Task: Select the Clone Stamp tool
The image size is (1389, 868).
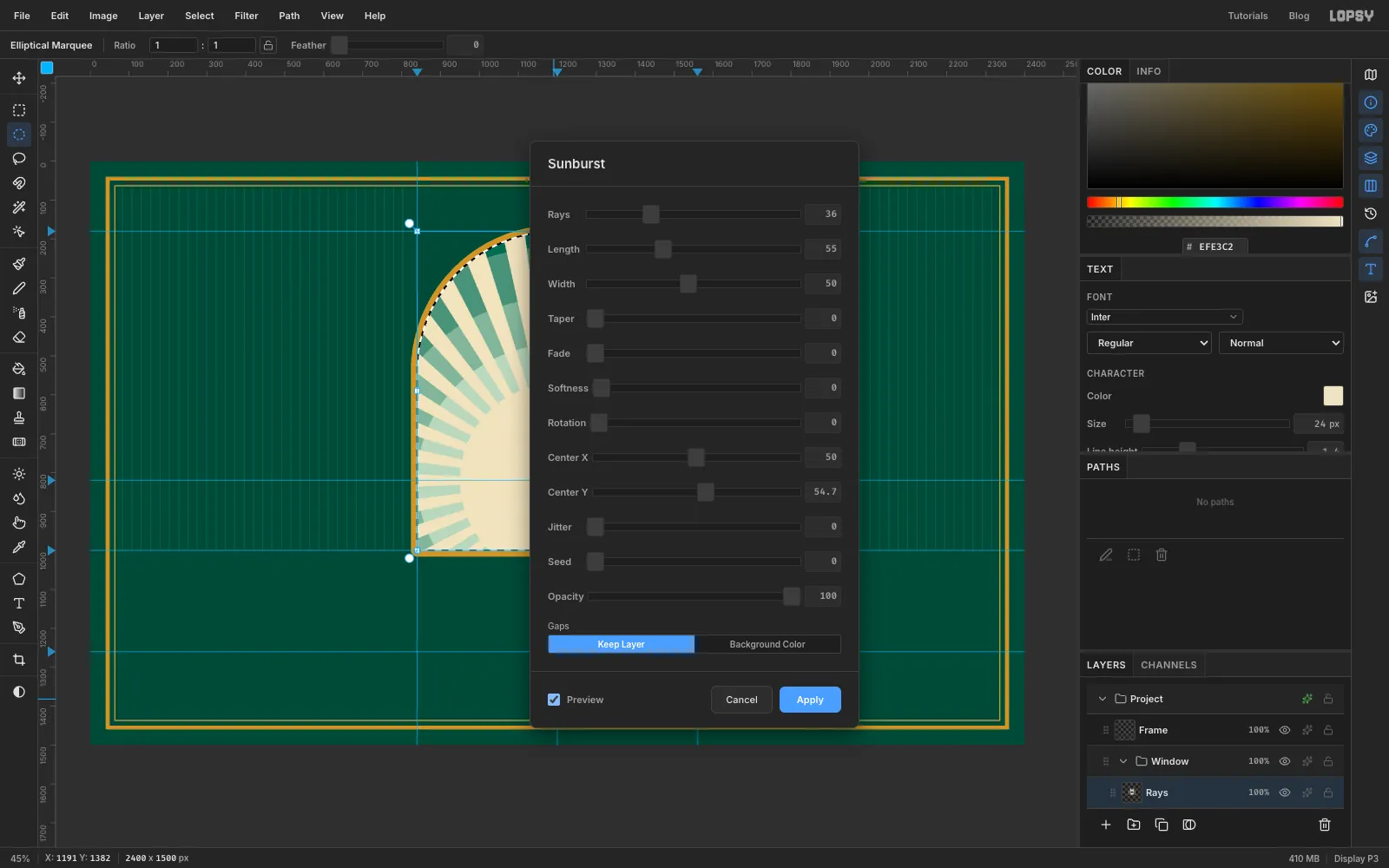Action: click(19, 418)
